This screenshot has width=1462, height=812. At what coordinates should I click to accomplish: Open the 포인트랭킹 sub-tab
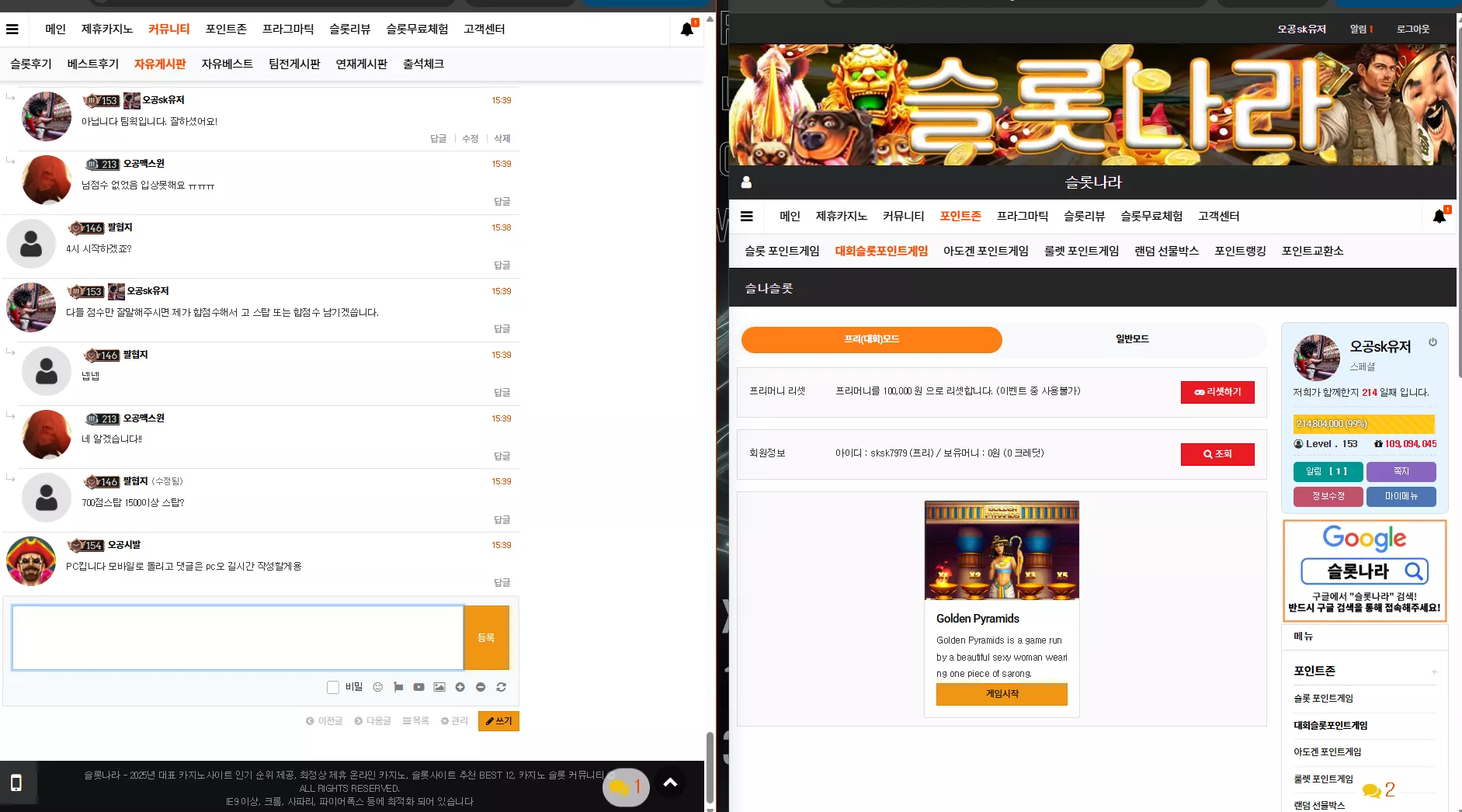click(1240, 252)
